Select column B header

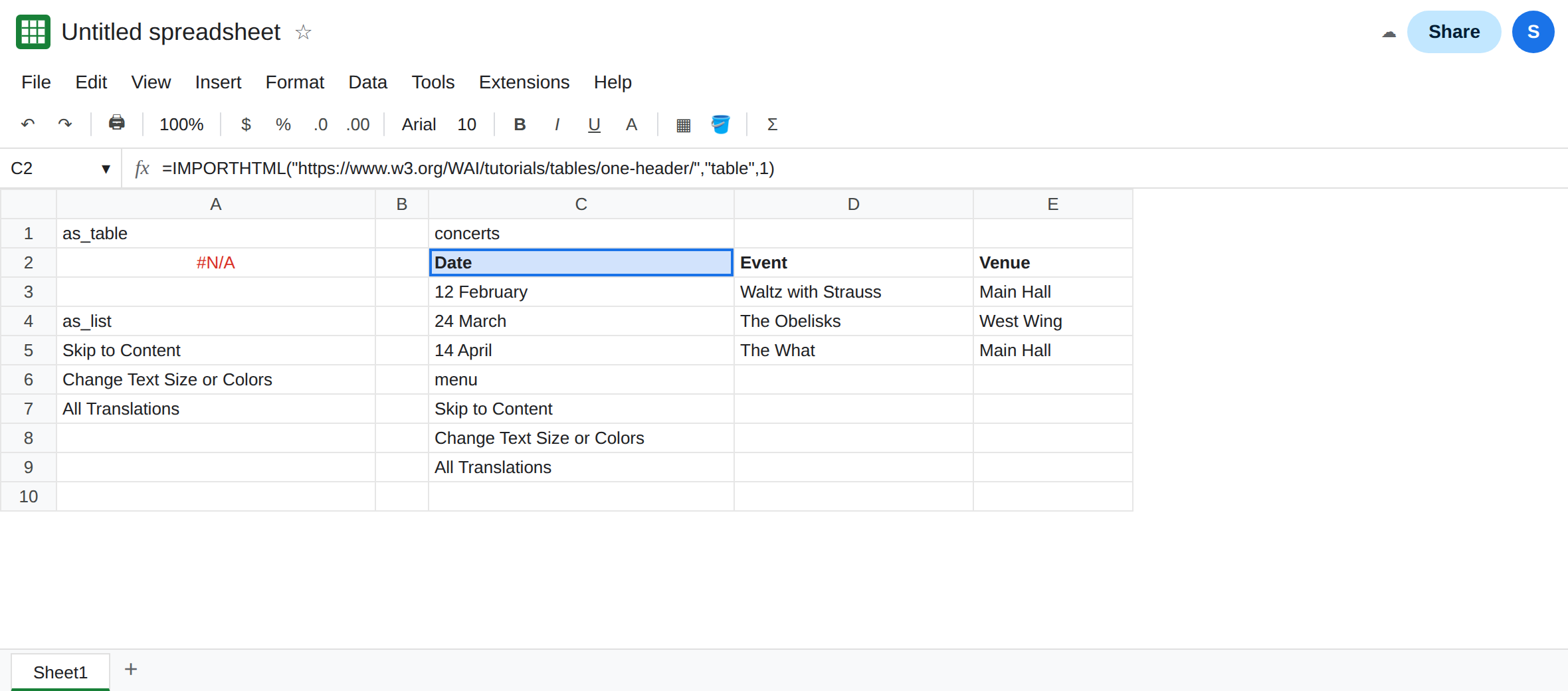pyautogui.click(x=402, y=204)
